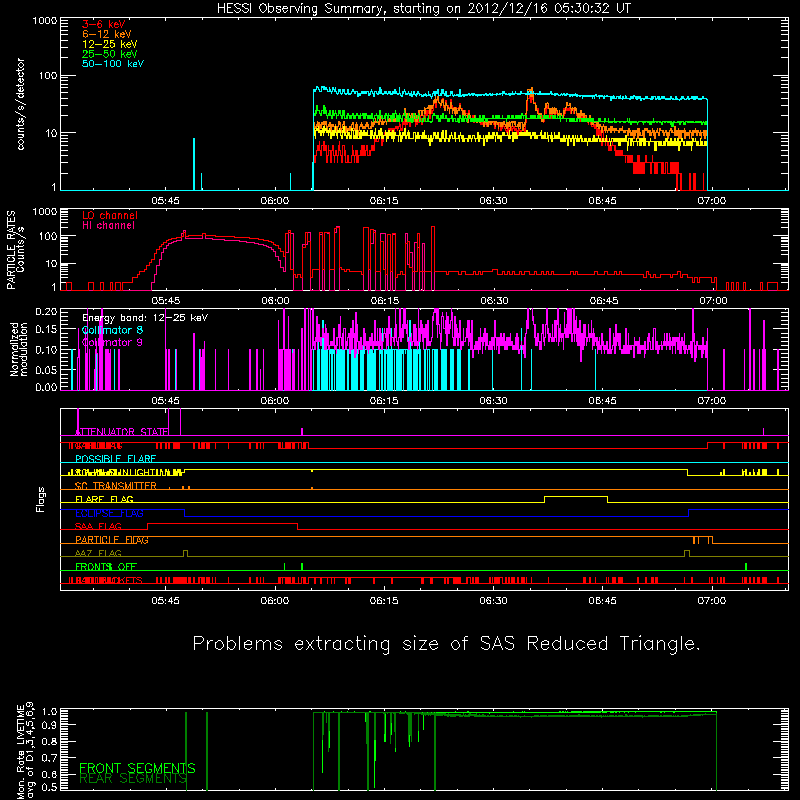This screenshot has height=800, width=800.
Task: Click the '0.15' tick on the modulation axis
Action: (x=45, y=330)
